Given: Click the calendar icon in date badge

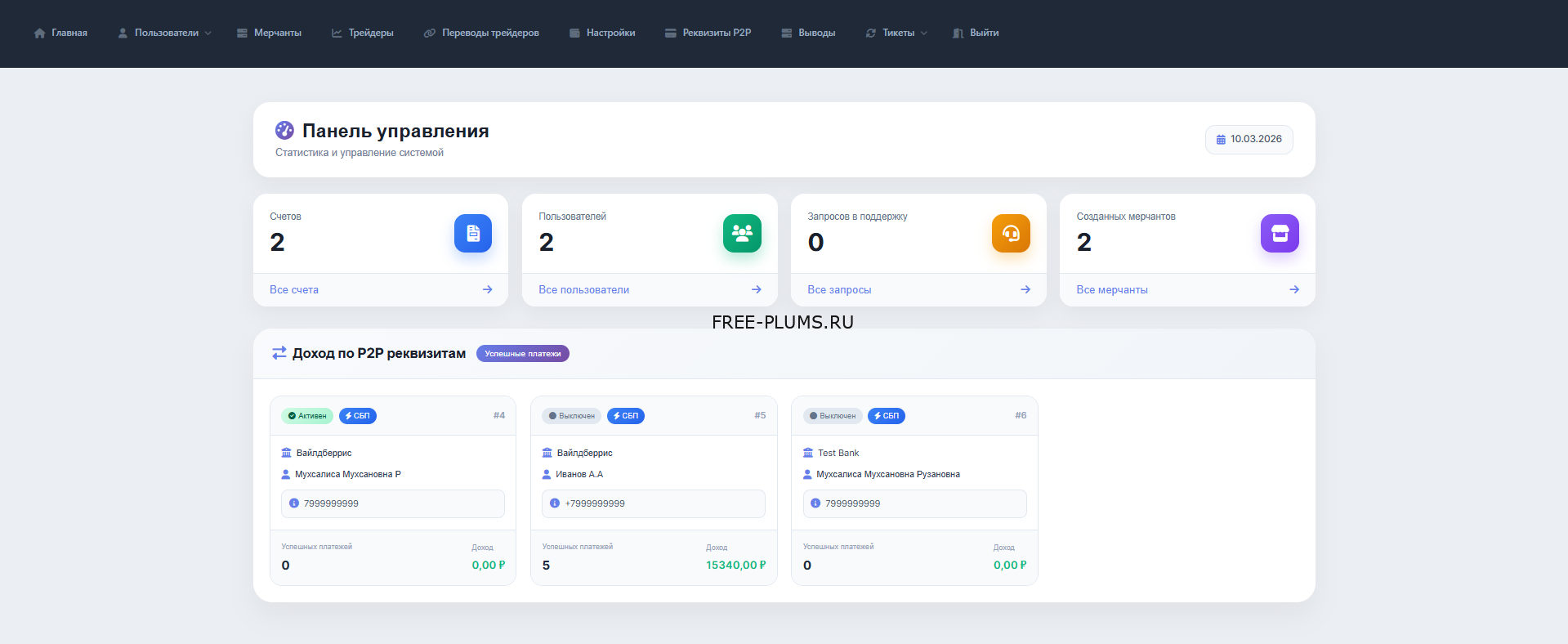Looking at the screenshot, I should tap(1221, 140).
